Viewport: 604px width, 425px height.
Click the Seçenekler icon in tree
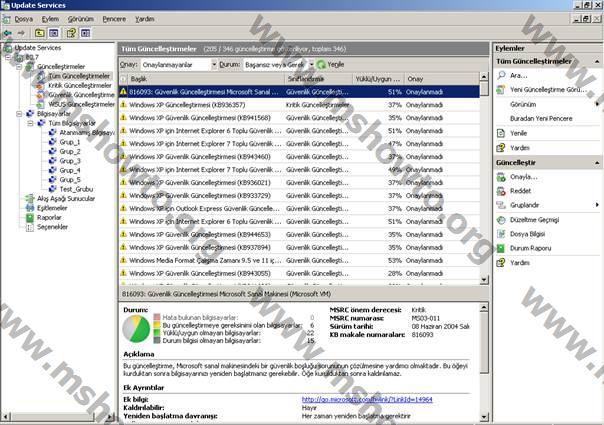30,227
